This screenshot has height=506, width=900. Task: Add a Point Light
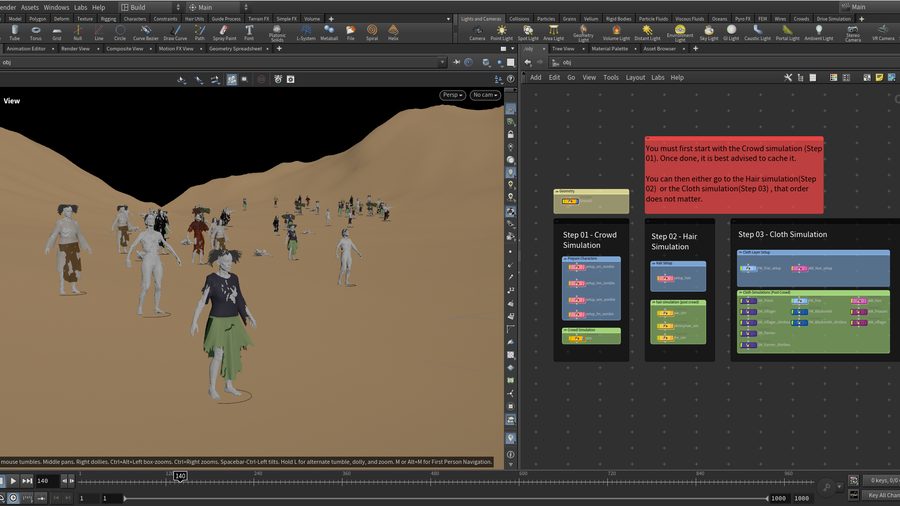pos(501,32)
